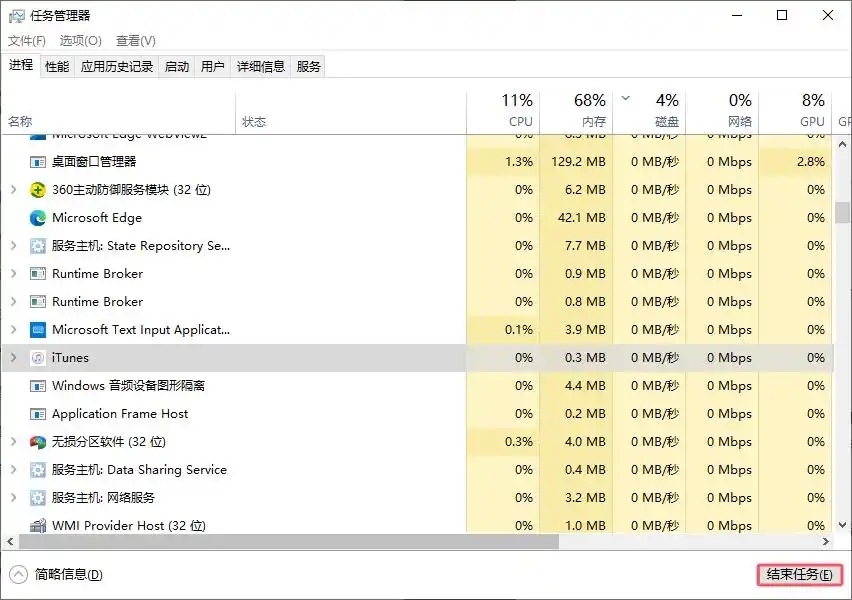
Task: Sort processes by GPU column
Action: tap(795, 113)
